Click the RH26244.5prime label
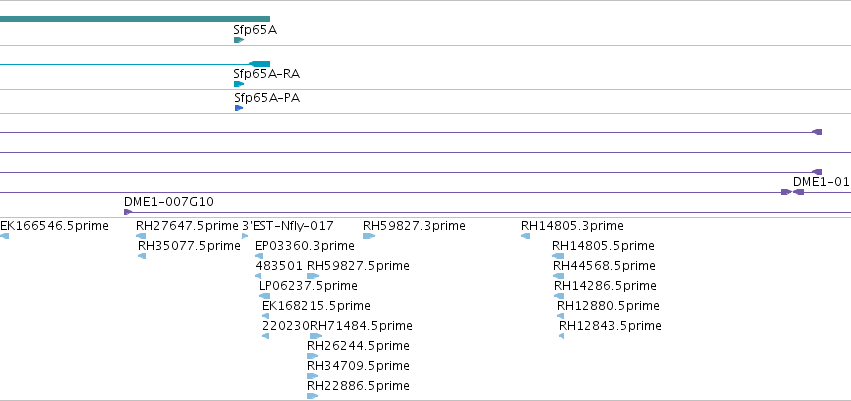The height and width of the screenshot is (401, 851). coord(358,346)
